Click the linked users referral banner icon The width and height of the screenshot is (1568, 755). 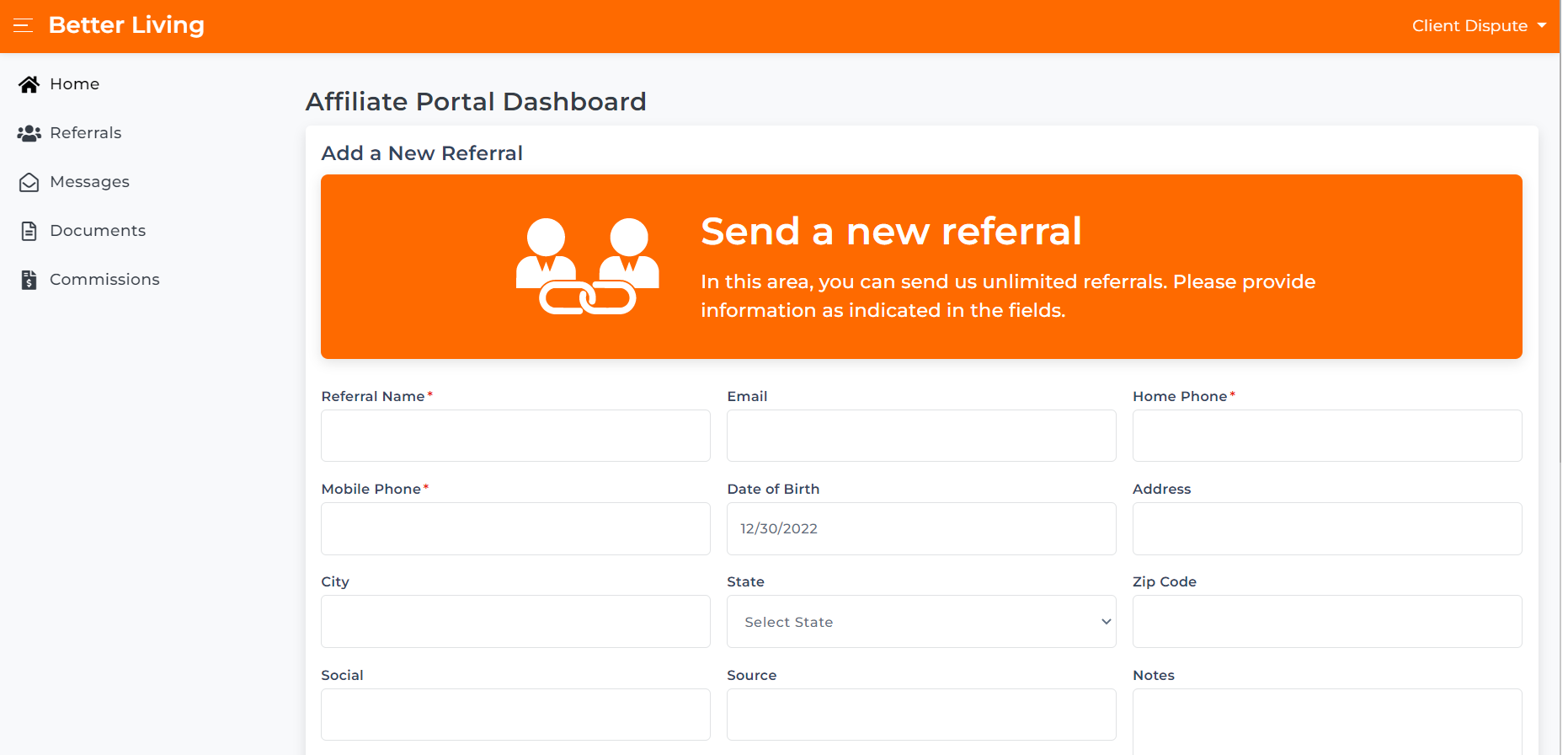pos(588,266)
